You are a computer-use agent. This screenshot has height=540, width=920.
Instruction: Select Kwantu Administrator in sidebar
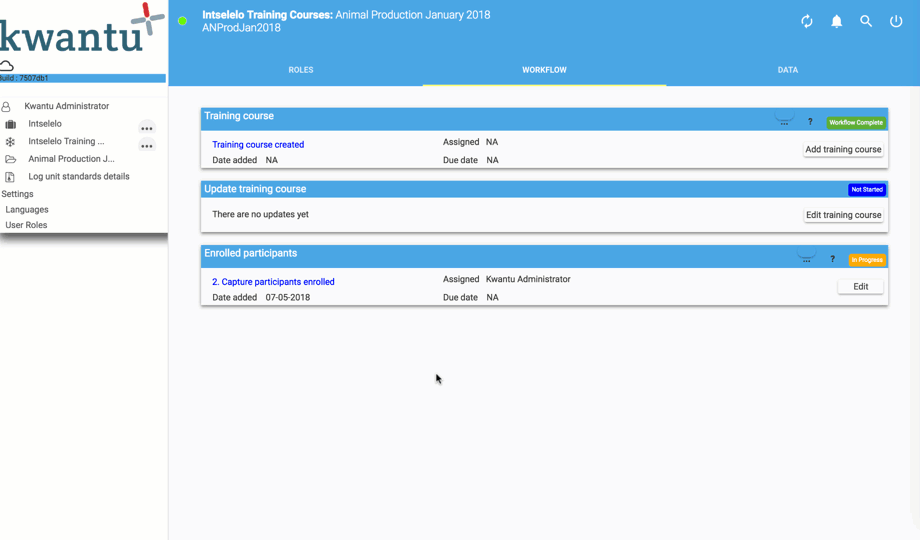pyautogui.click(x=67, y=106)
